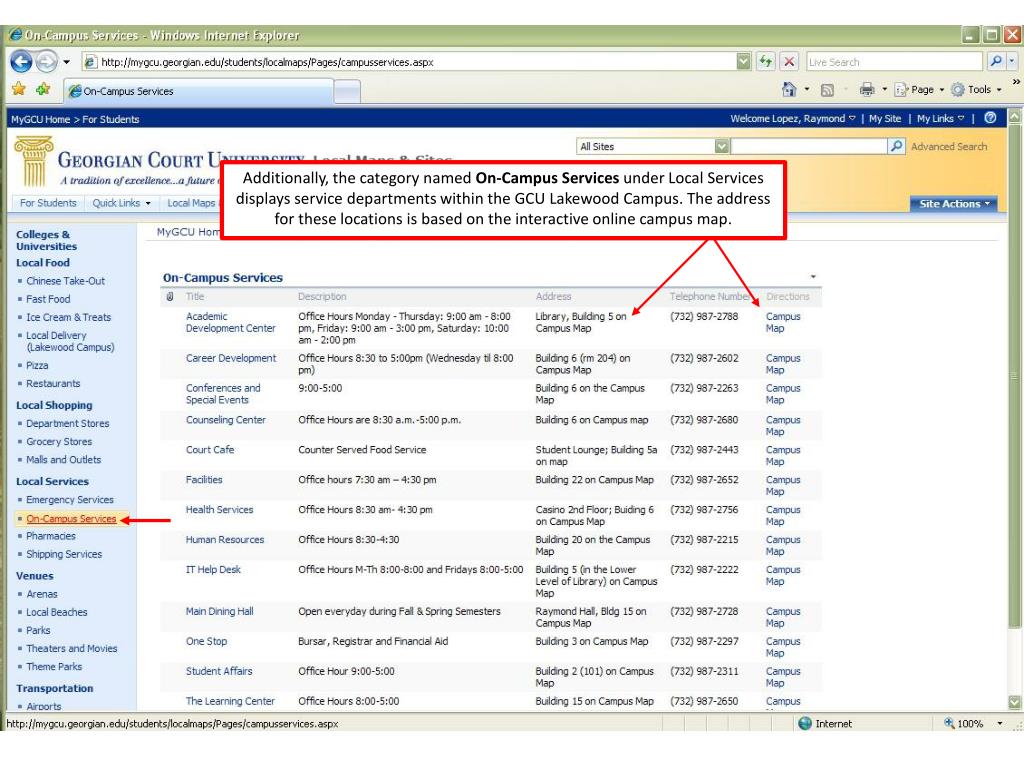Click the blue Help question mark icon
This screenshot has height=768, width=1024.
[x=990, y=118]
